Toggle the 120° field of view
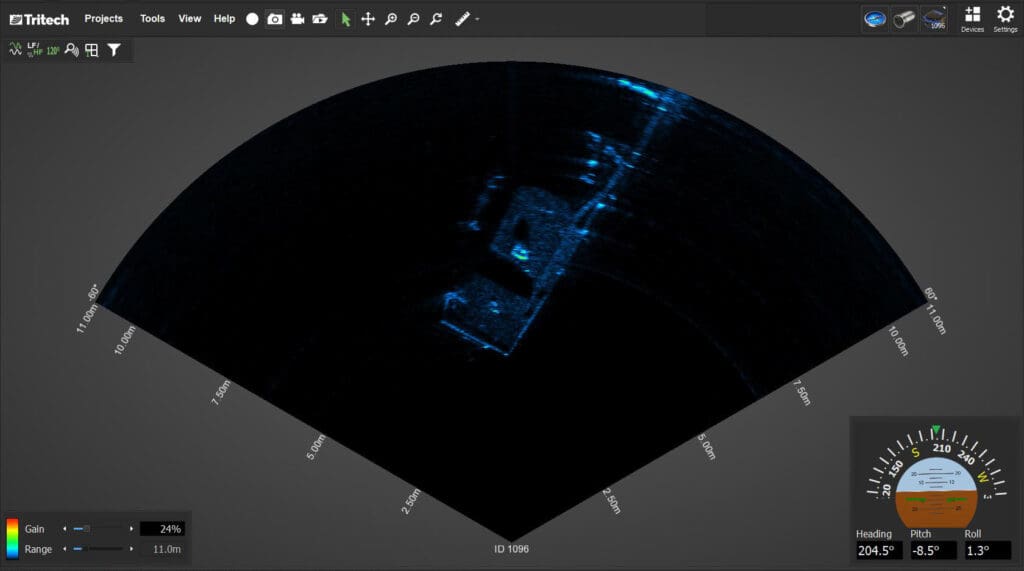 point(52,49)
